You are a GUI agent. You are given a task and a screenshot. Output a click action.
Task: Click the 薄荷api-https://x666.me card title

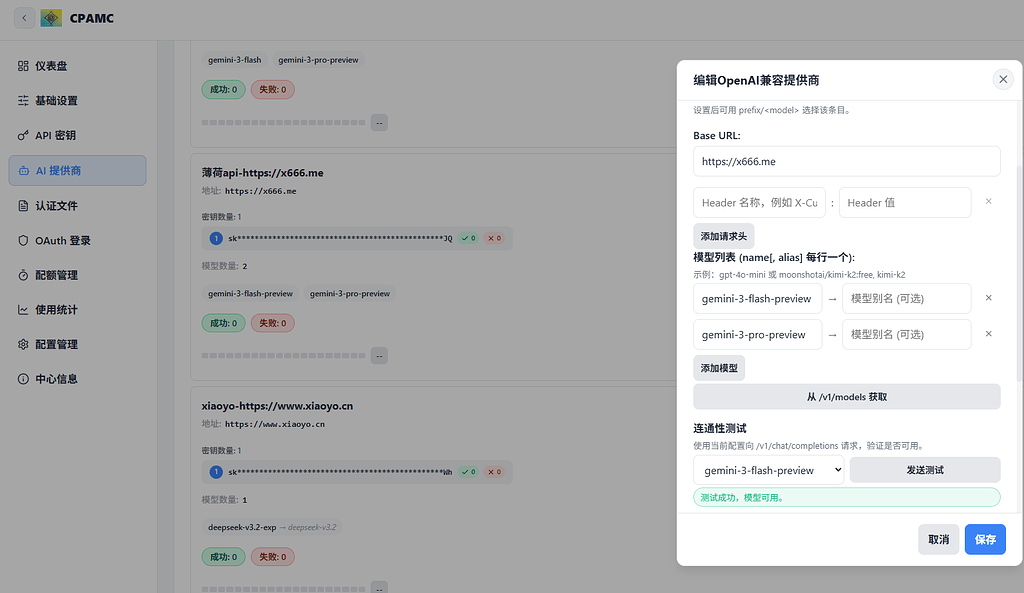pyautogui.click(x=263, y=172)
